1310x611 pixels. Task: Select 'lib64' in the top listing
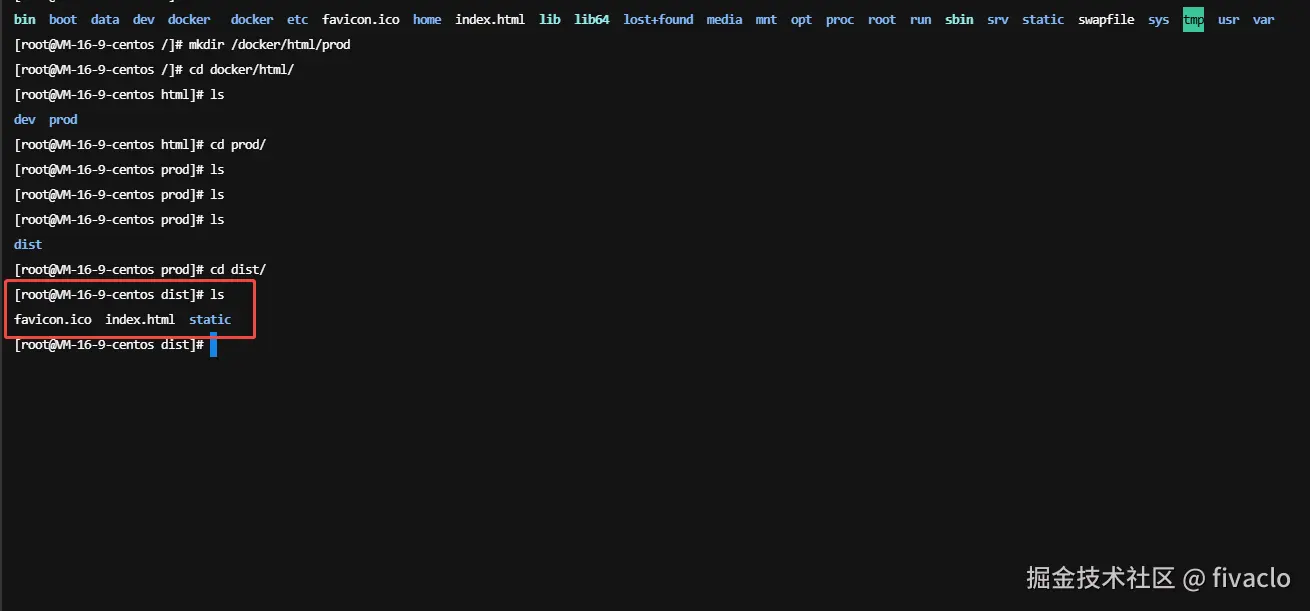592,20
